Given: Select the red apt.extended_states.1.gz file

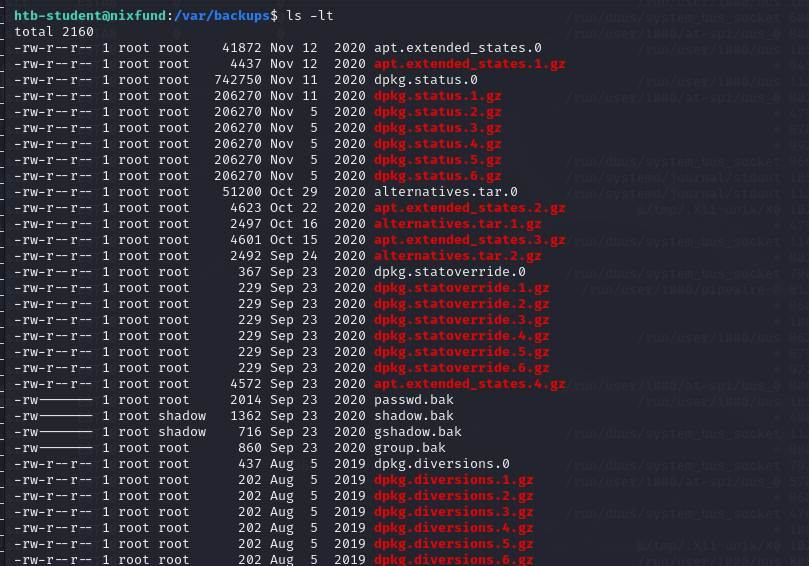Looking at the screenshot, I should (x=469, y=63).
